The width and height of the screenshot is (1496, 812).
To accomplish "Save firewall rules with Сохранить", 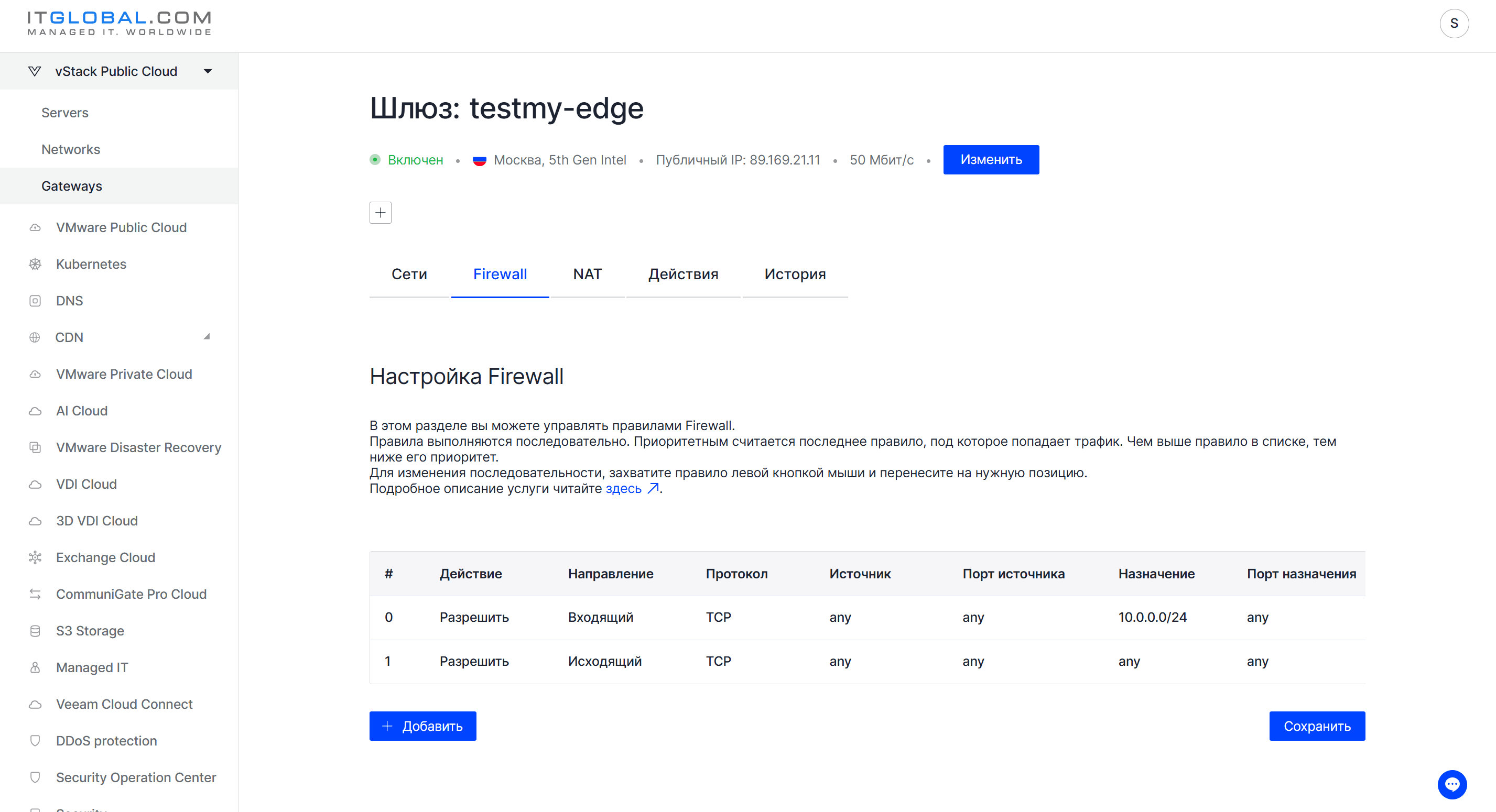I will [x=1317, y=726].
